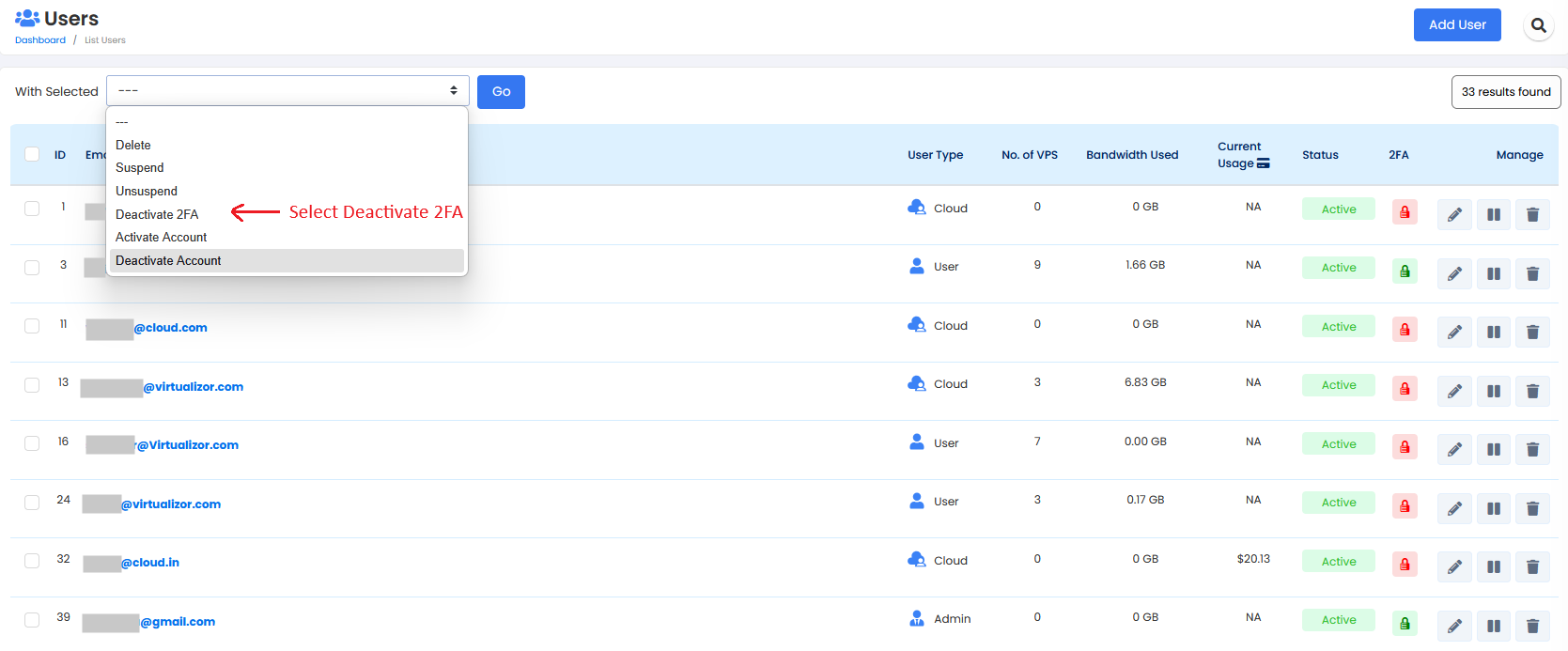Image resolution: width=1568 pixels, height=651 pixels.
Task: Open the Dashboard breadcrumb link
Action: [x=40, y=40]
